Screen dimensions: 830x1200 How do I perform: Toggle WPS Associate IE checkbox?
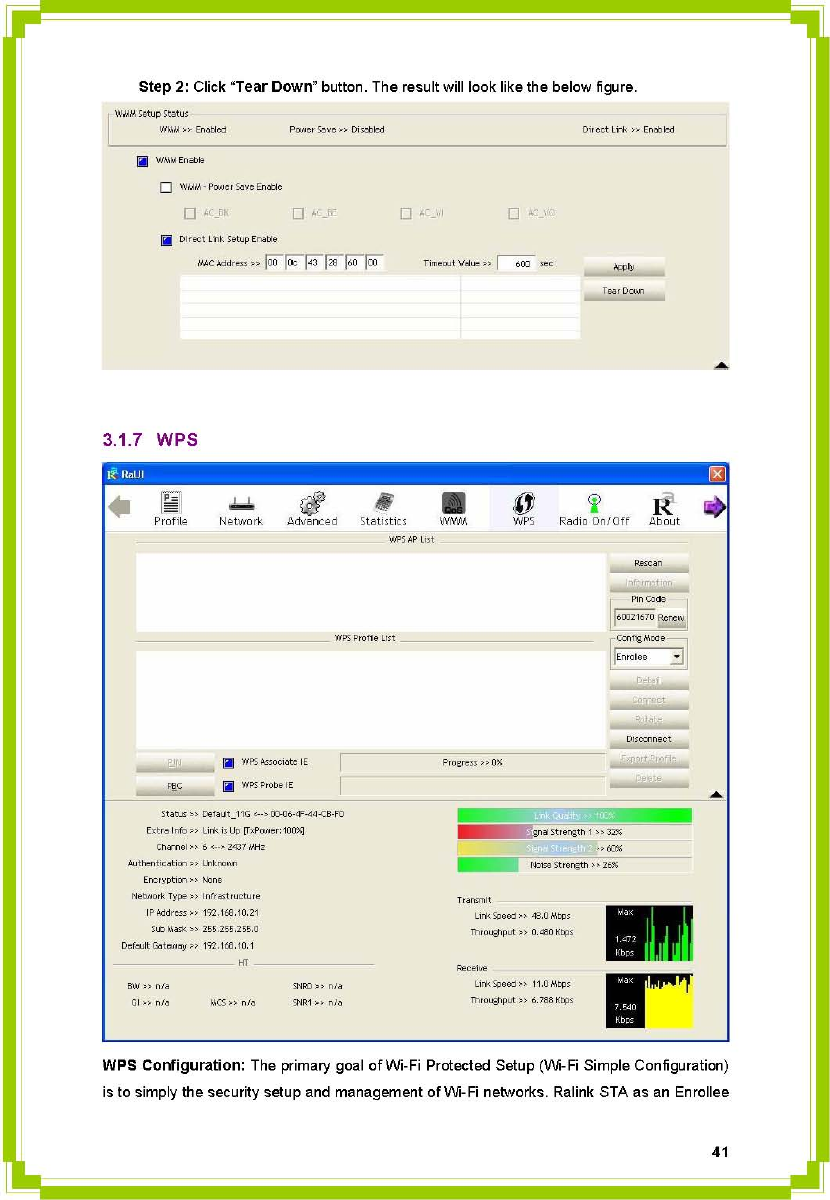[x=229, y=762]
